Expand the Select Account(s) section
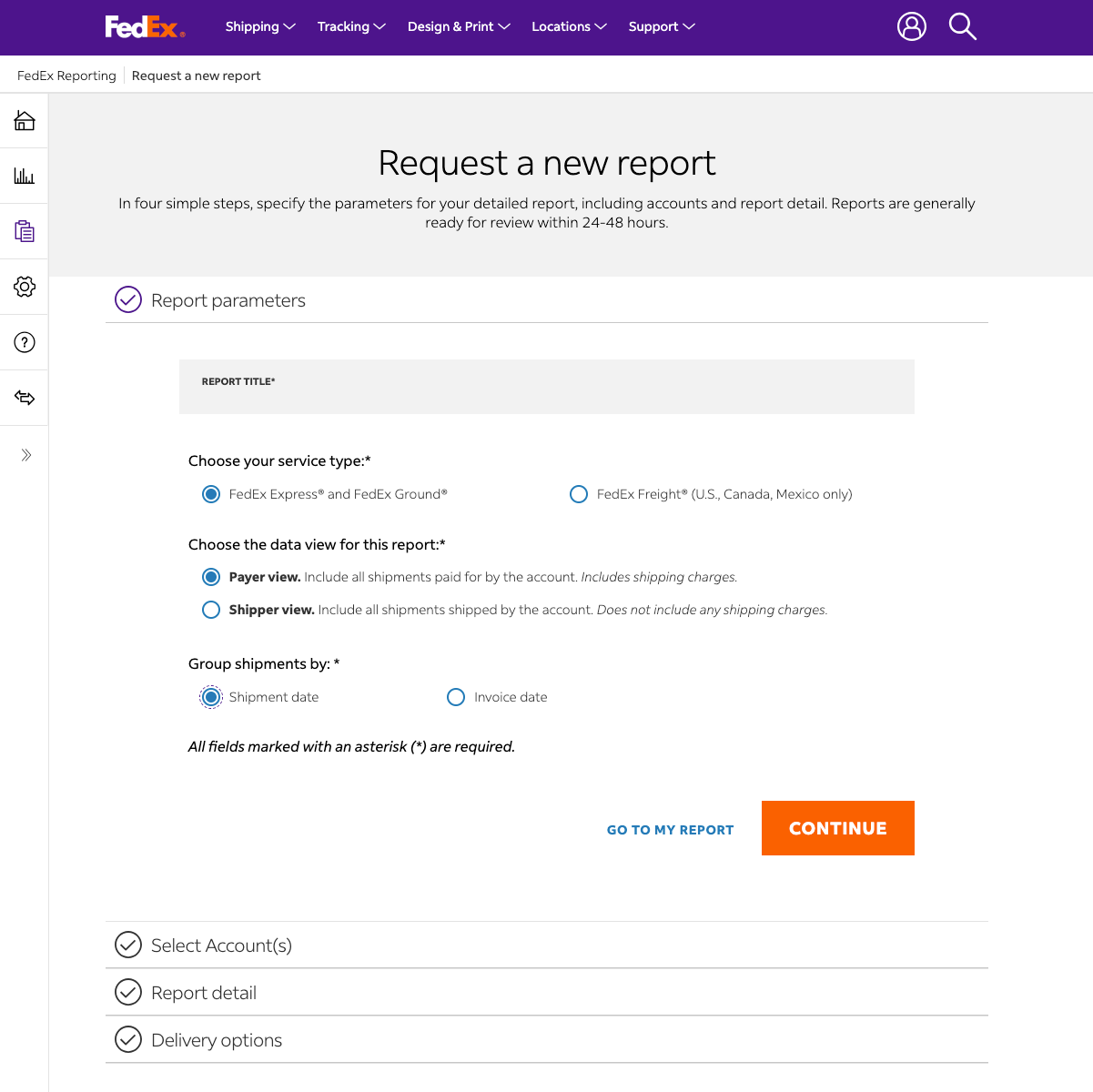 tap(547, 945)
